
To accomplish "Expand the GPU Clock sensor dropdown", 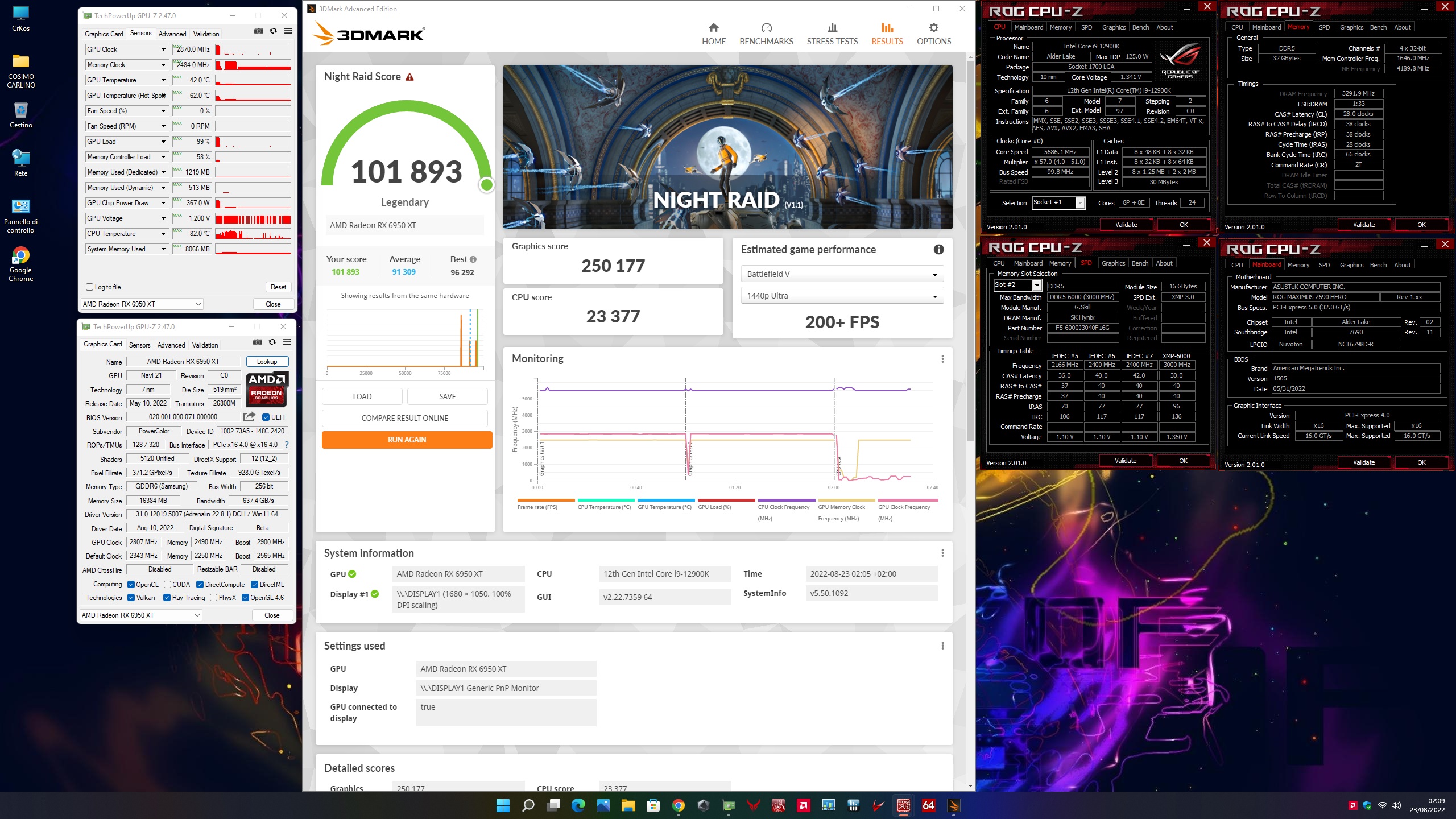I will click(163, 49).
